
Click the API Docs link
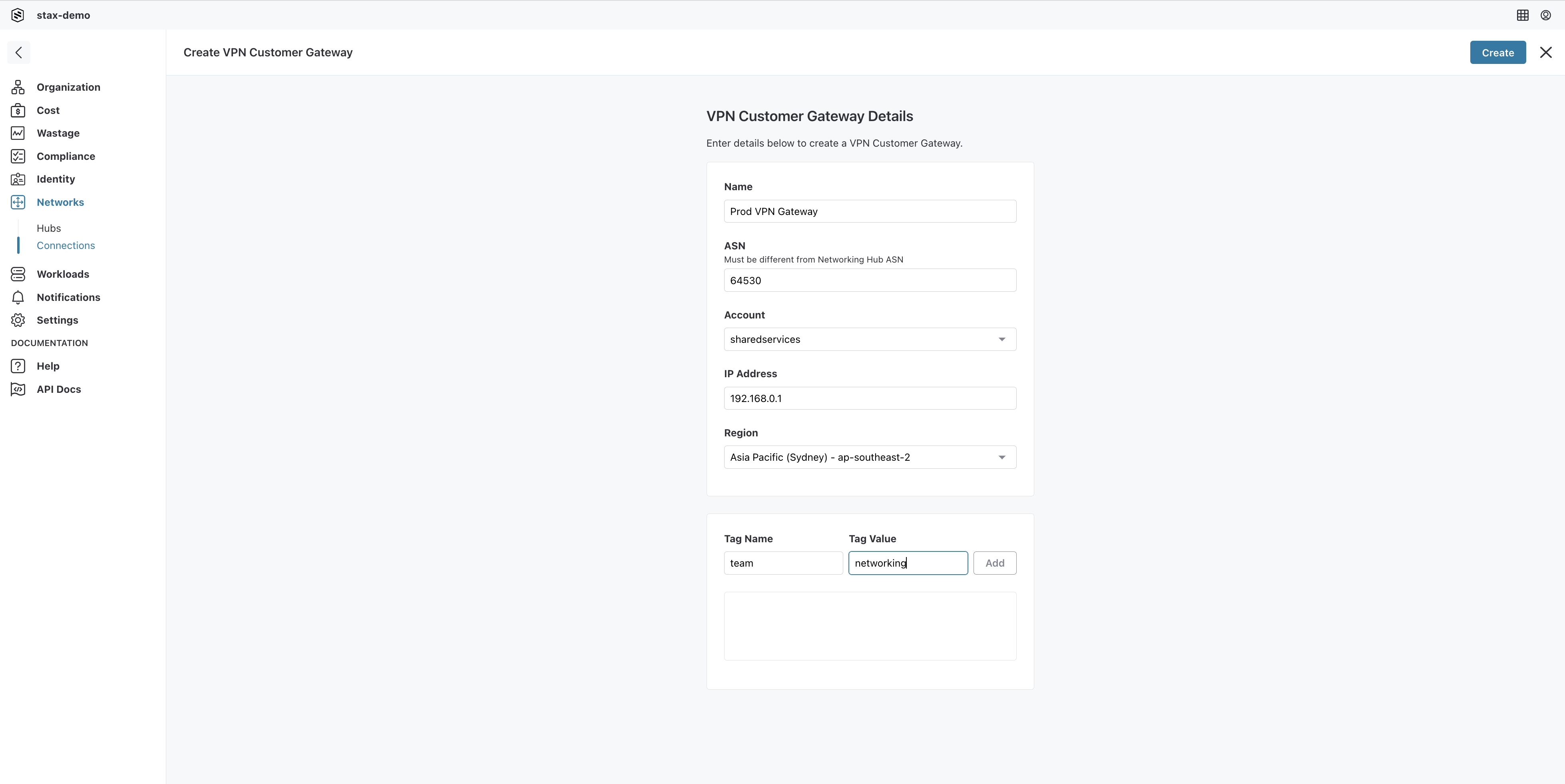click(x=58, y=389)
